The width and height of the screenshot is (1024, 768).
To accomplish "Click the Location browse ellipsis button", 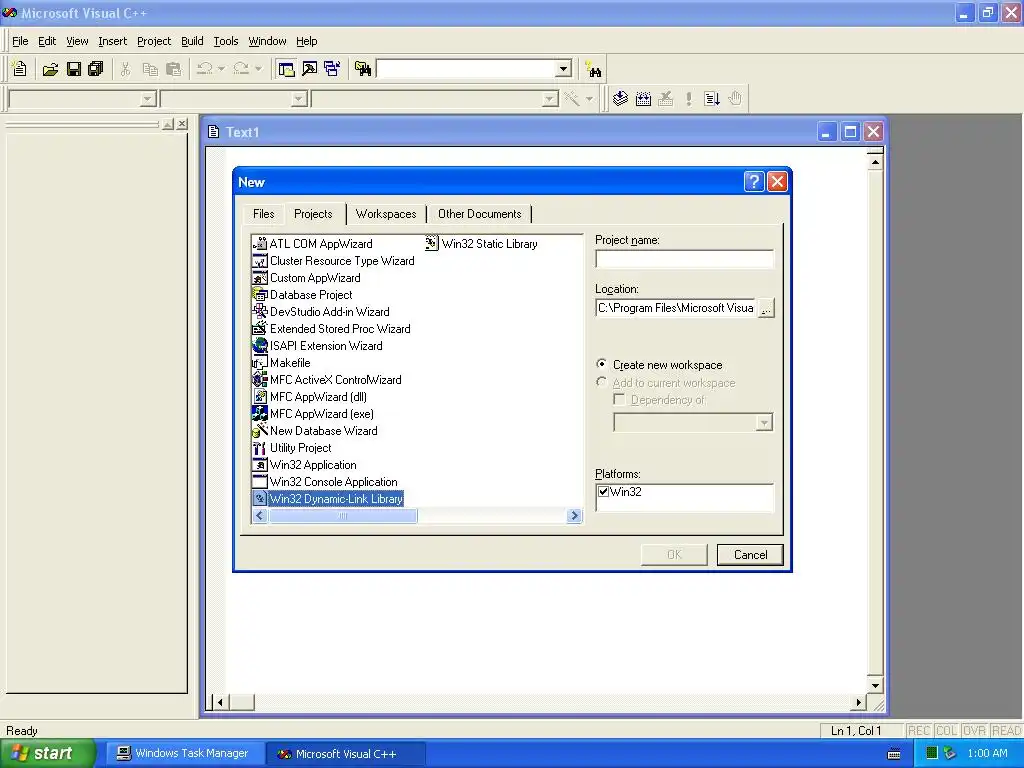I will coord(766,308).
